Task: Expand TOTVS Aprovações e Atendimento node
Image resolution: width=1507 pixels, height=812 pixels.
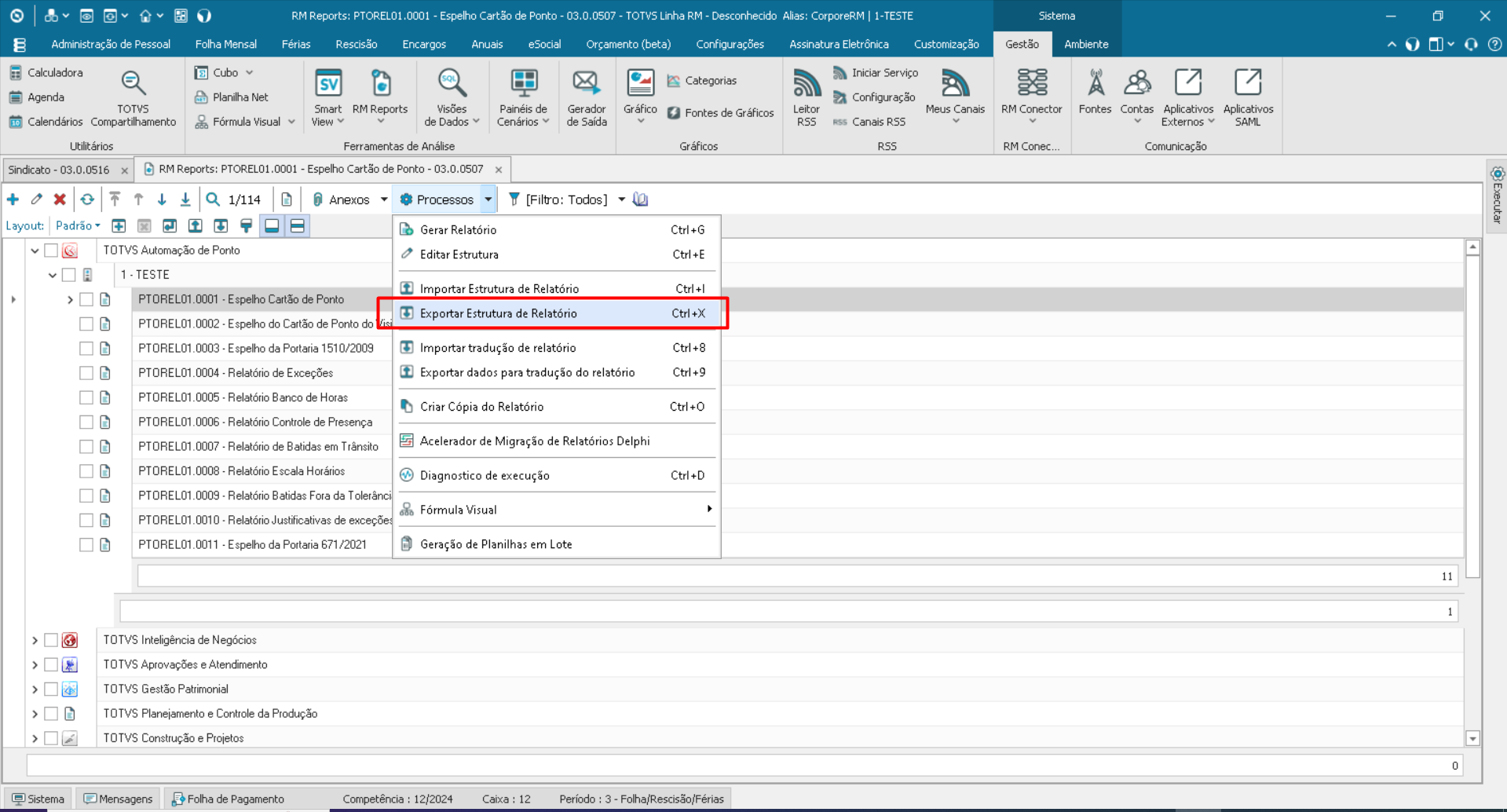Action: [35, 664]
